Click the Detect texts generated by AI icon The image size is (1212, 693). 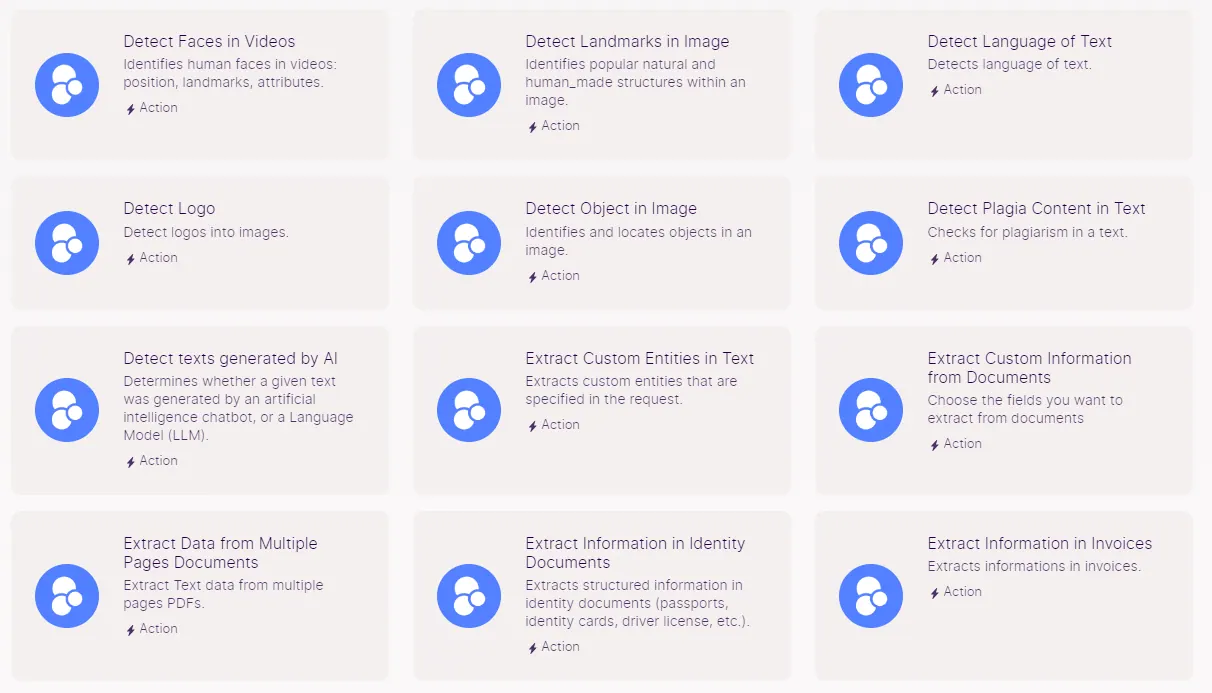pyautogui.click(x=67, y=410)
